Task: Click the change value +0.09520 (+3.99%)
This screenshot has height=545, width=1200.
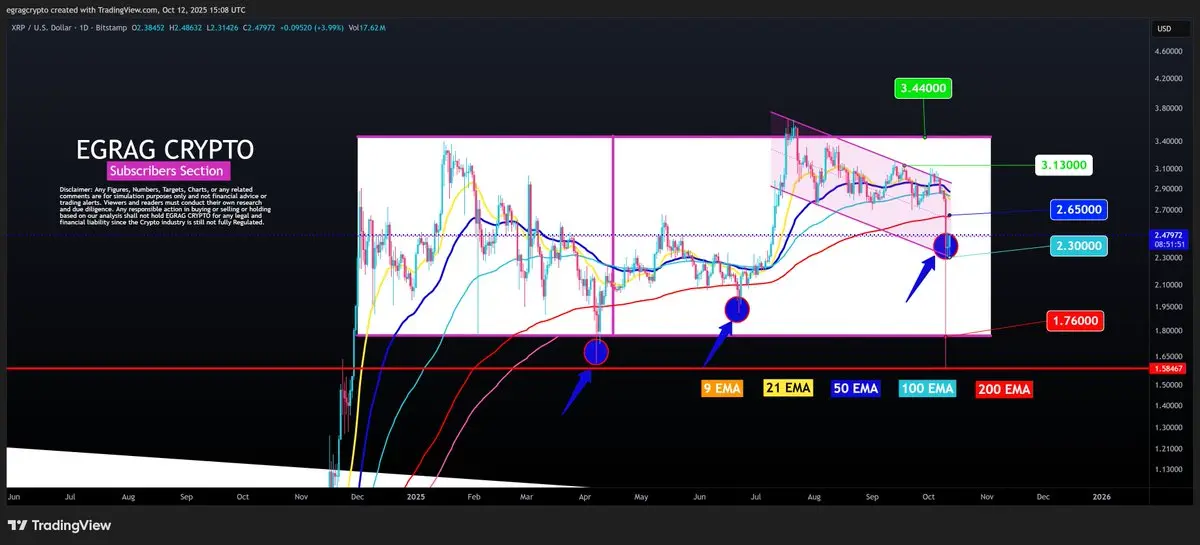Action: pyautogui.click(x=314, y=27)
